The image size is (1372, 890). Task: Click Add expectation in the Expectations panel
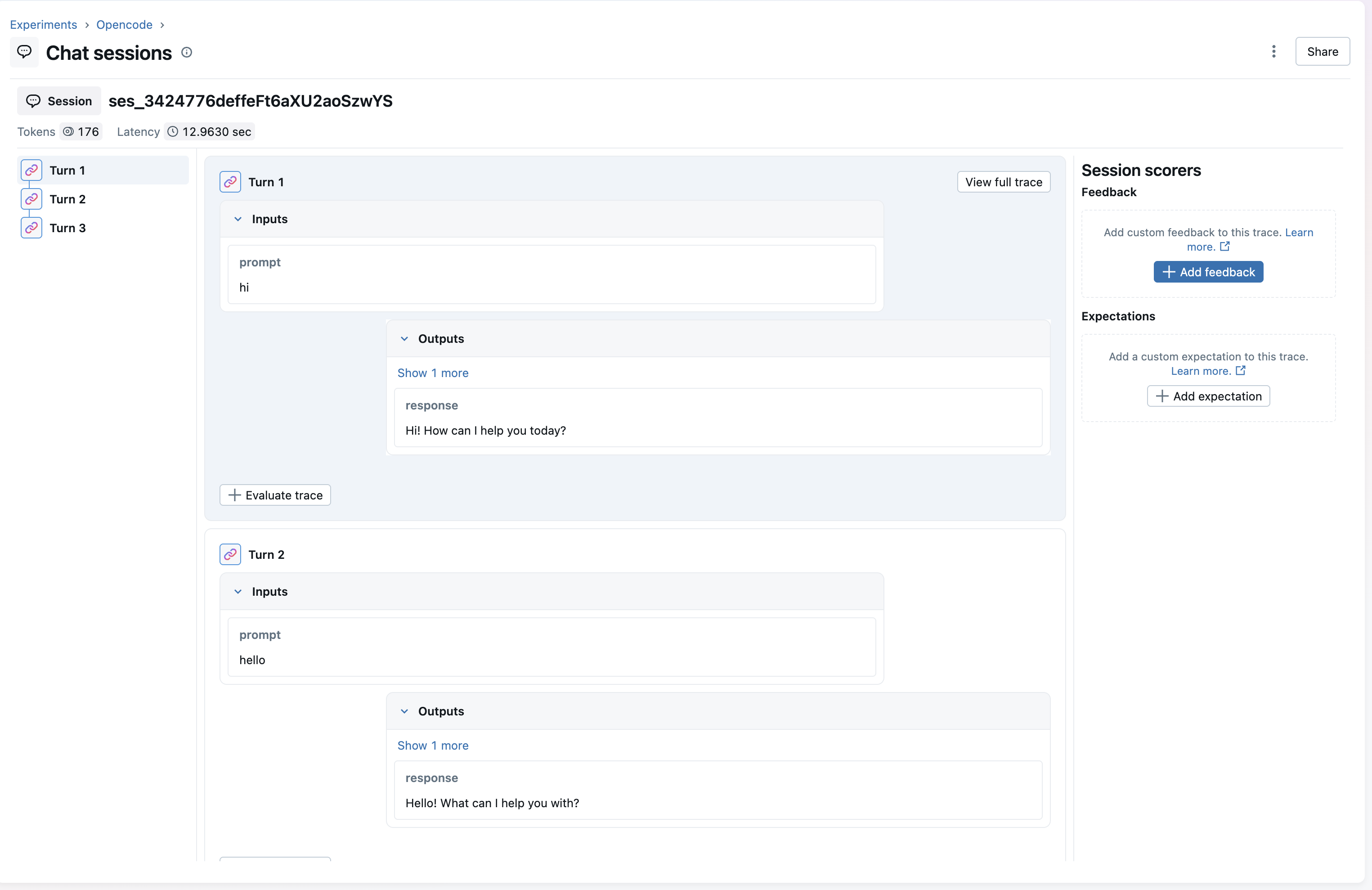point(1209,396)
